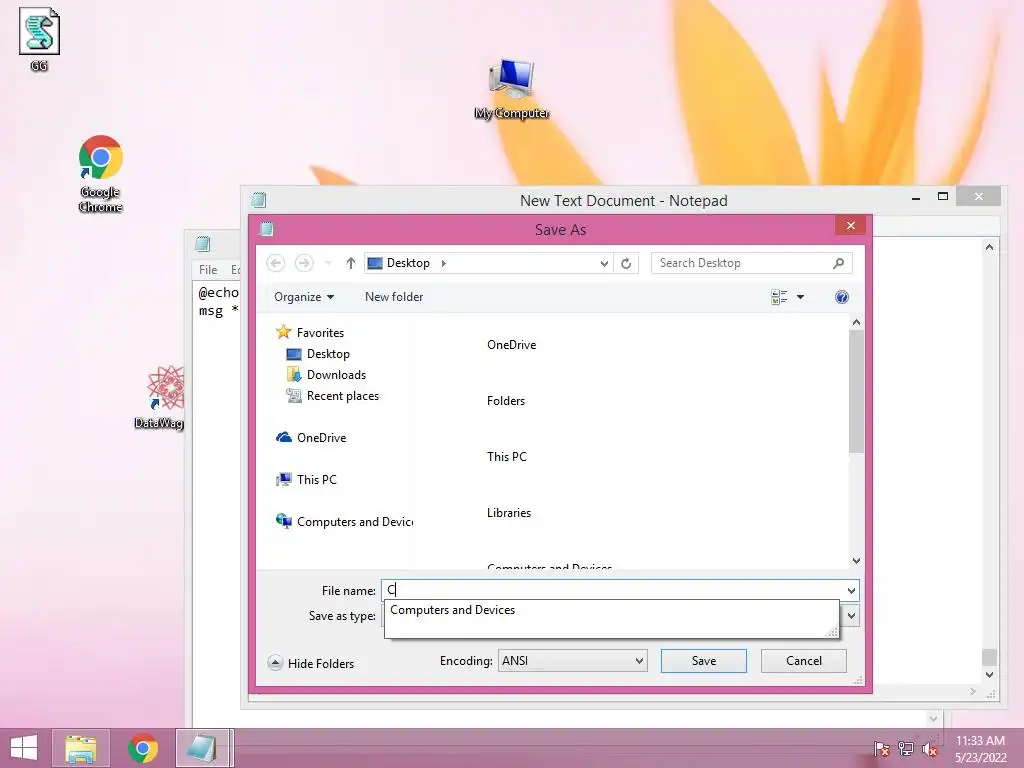Click the Notepad icon in Save As title bar
Screen dimensions: 1024x768
pyautogui.click(x=266, y=229)
